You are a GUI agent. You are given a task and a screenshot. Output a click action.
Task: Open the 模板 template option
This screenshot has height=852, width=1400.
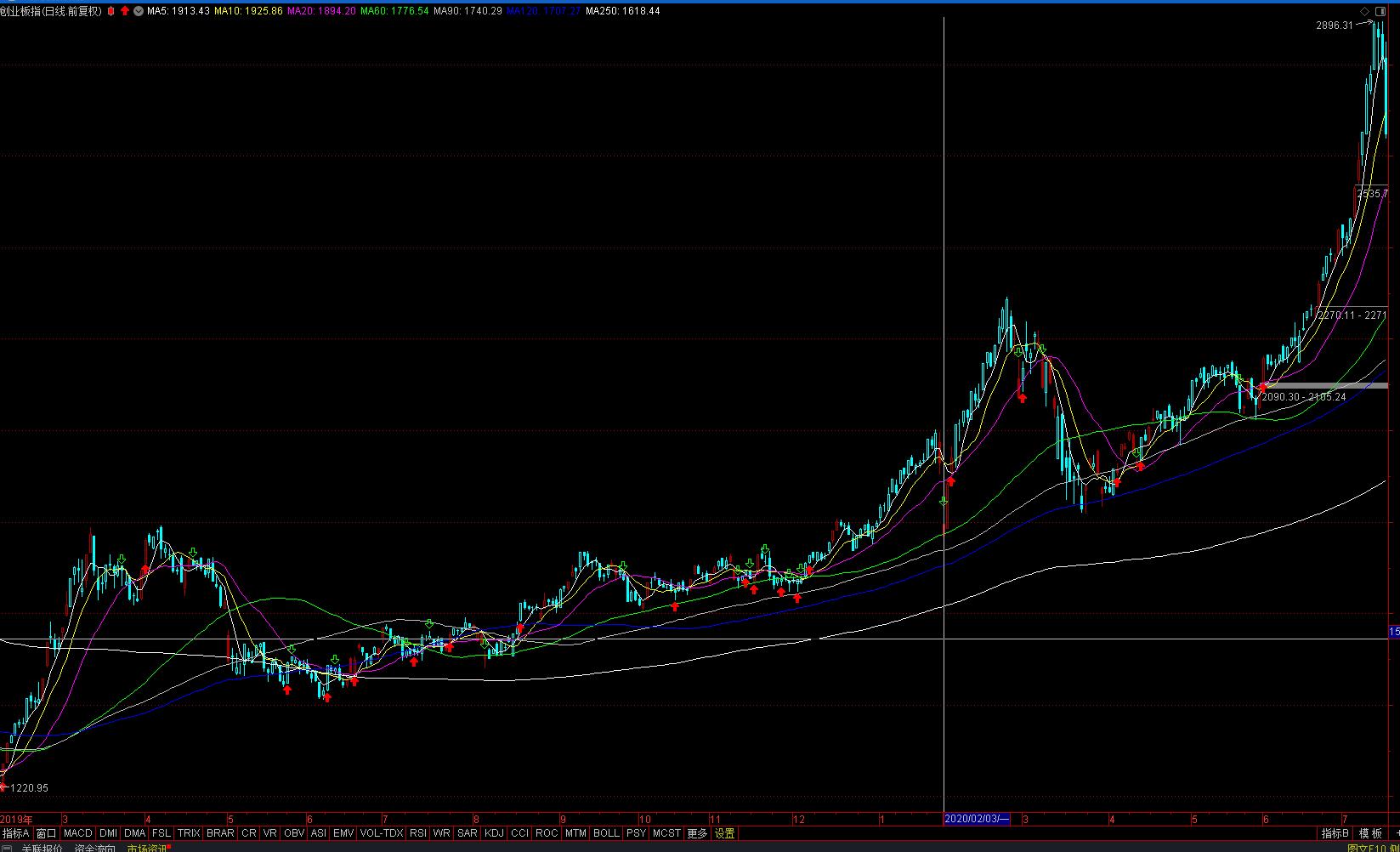(1370, 833)
